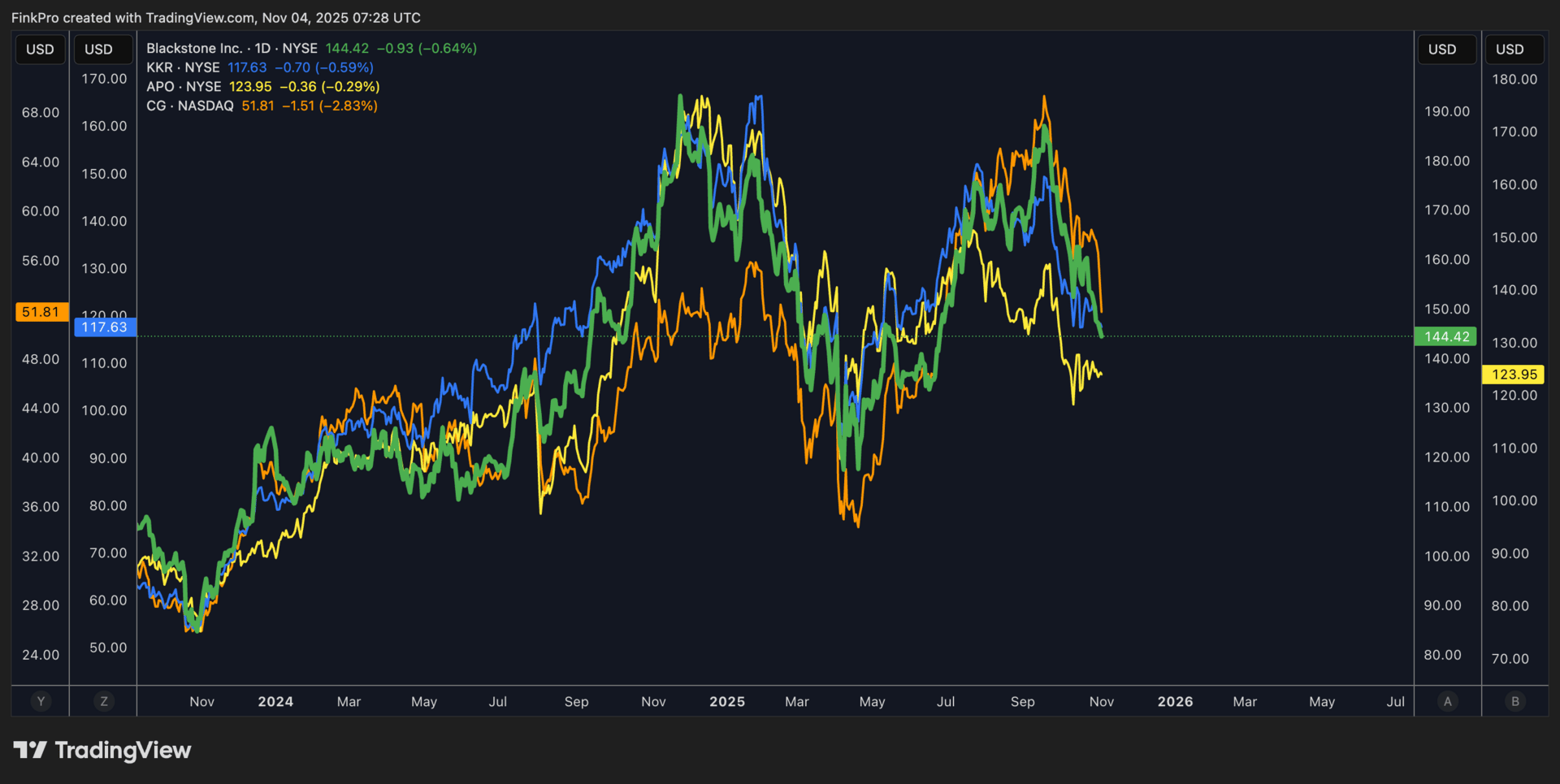The height and width of the screenshot is (784, 1560).
Task: Click the Z scale letter button
Action: coord(103,701)
